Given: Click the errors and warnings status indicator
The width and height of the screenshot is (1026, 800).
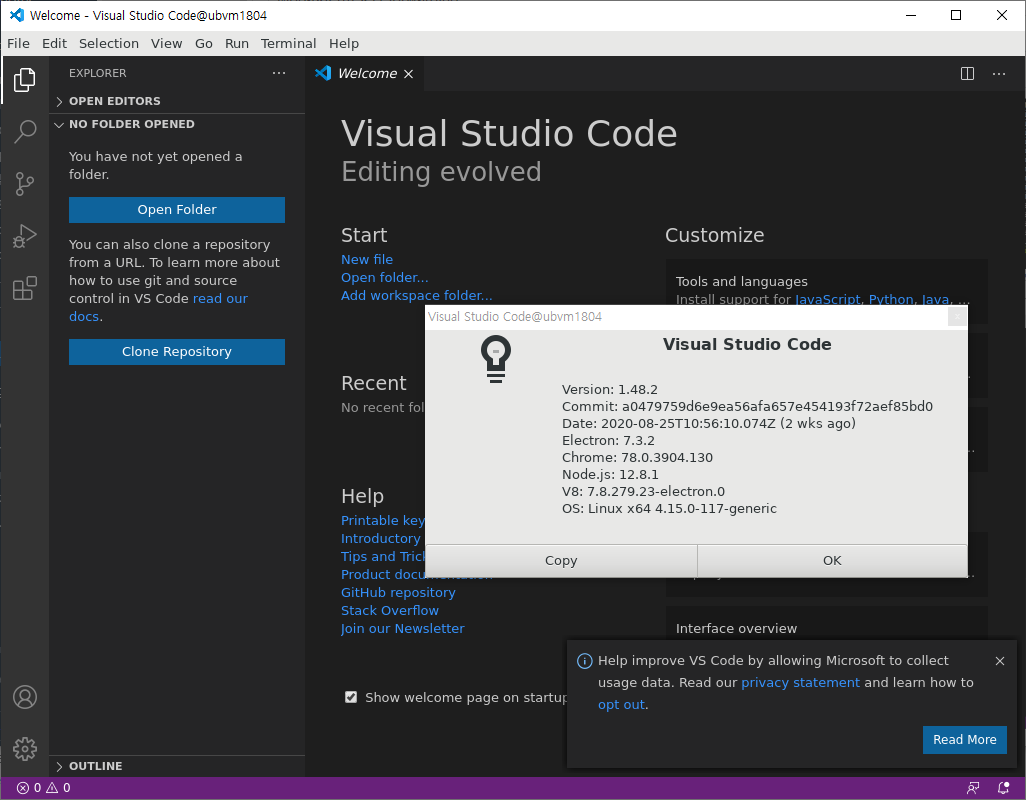Looking at the screenshot, I should pos(43,788).
